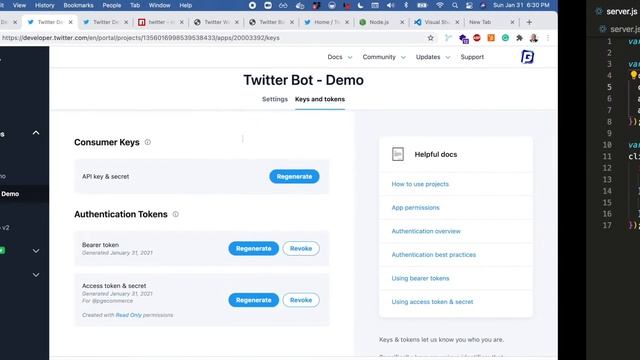The height and width of the screenshot is (360, 640).
Task: Show info for Authentication Tokens
Action: (x=176, y=214)
